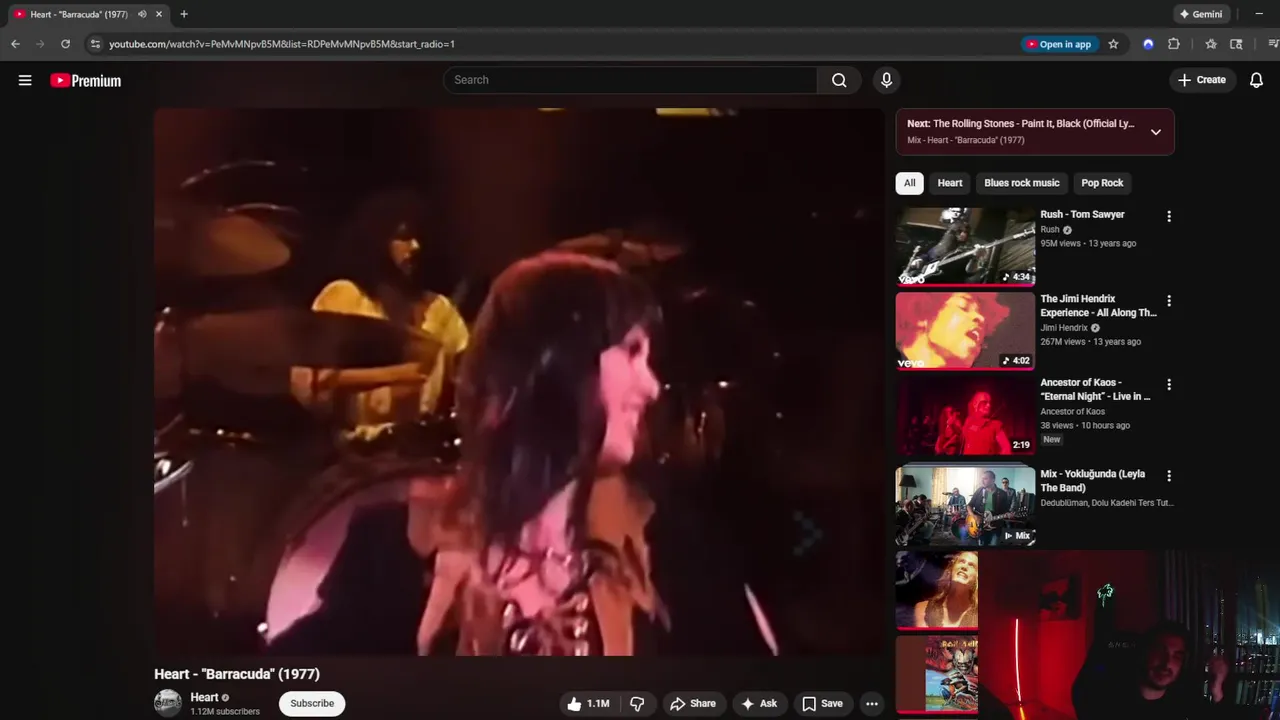1280x720 pixels.
Task: Open the browser bookmarks star-list icon
Action: tap(1211, 44)
